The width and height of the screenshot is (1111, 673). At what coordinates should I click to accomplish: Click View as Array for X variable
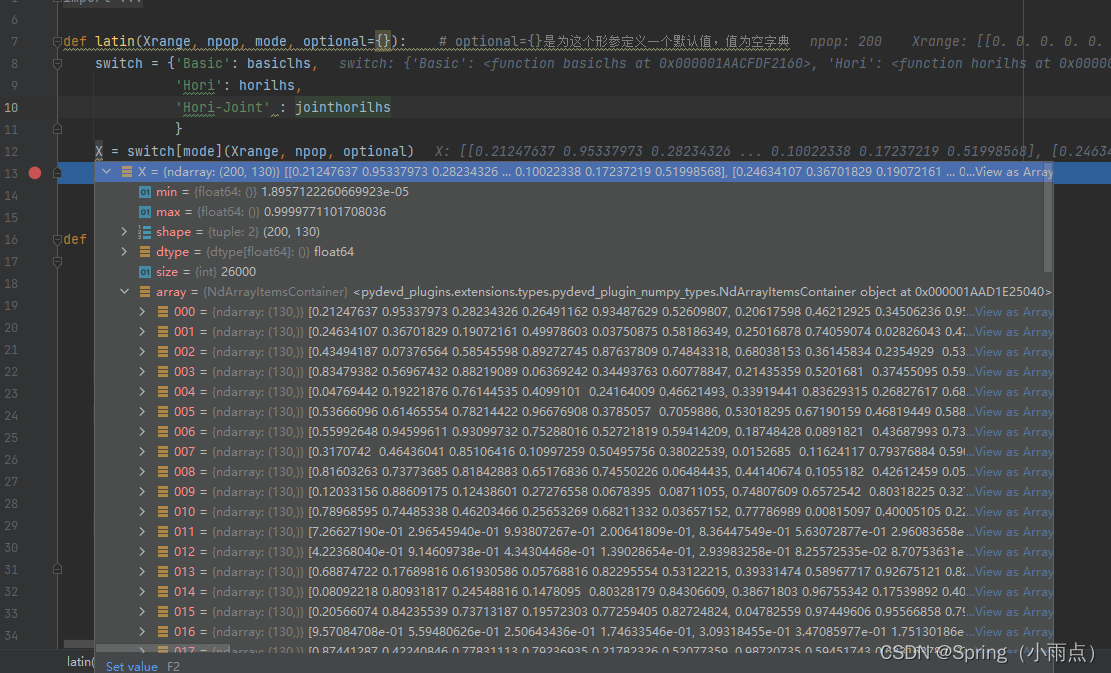pos(1014,171)
